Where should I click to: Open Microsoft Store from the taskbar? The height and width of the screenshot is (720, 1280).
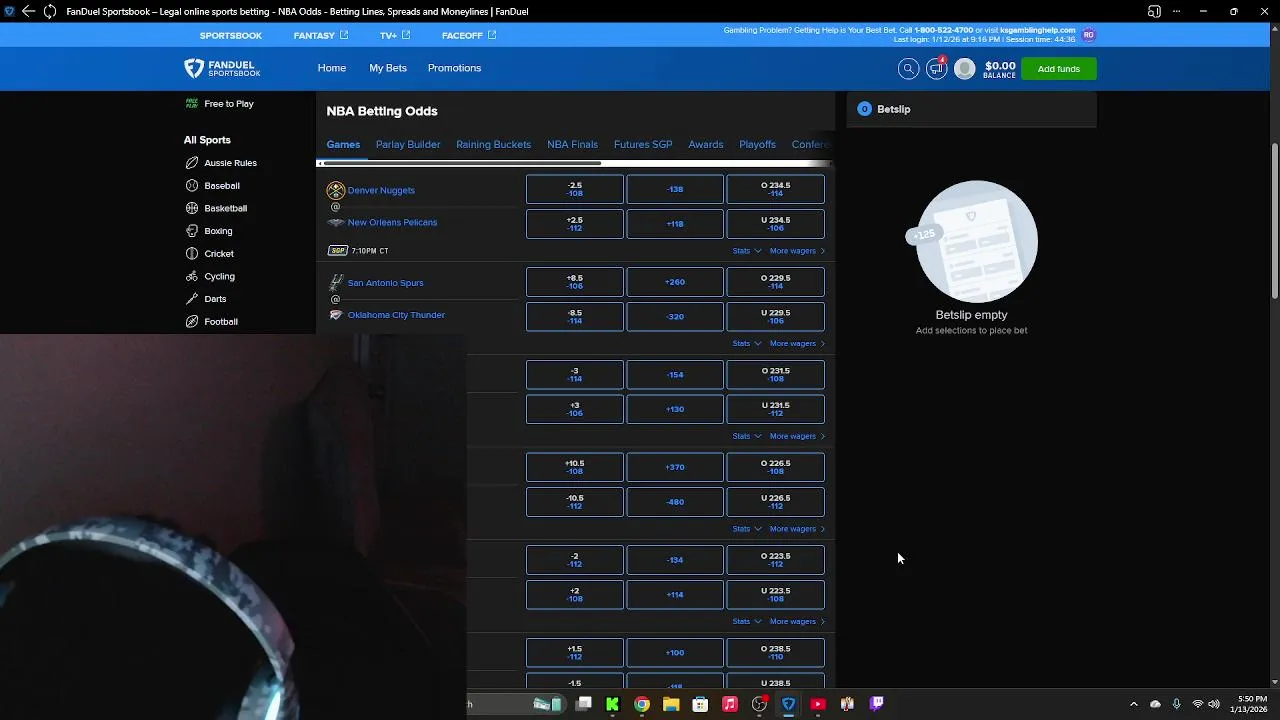pos(700,704)
